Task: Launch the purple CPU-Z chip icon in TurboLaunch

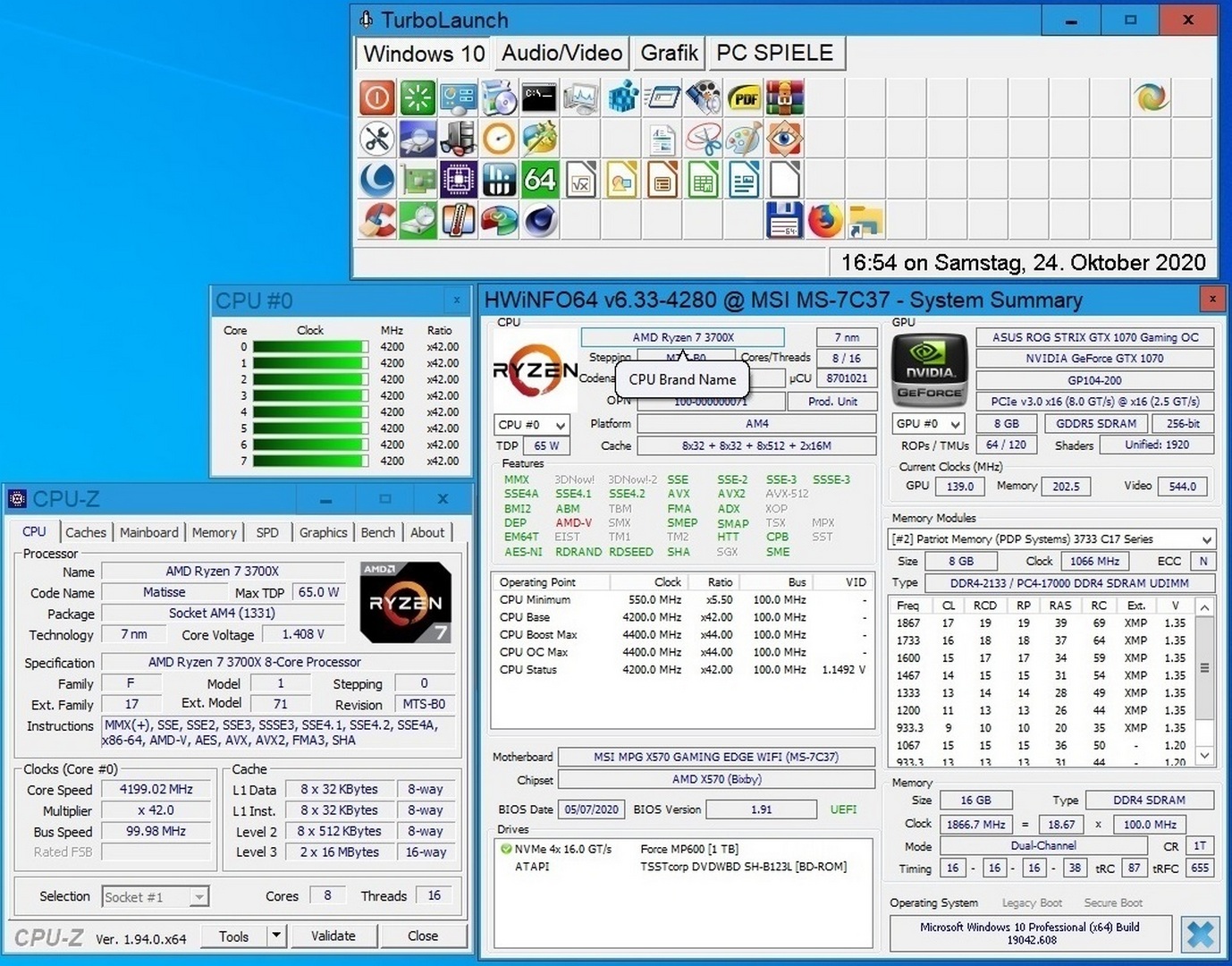Action: [x=458, y=179]
